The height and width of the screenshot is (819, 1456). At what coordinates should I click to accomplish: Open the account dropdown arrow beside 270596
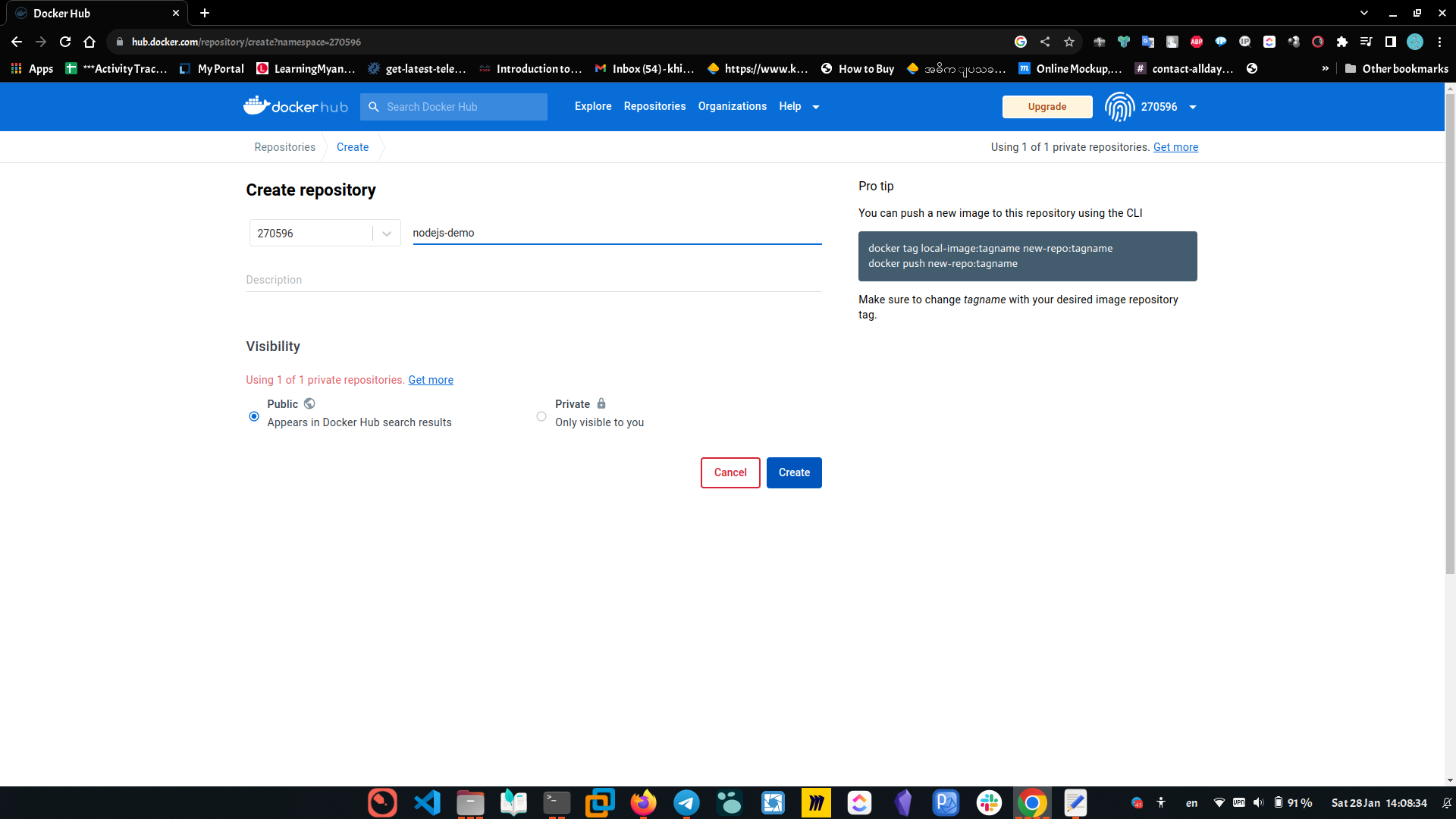[x=1193, y=107]
